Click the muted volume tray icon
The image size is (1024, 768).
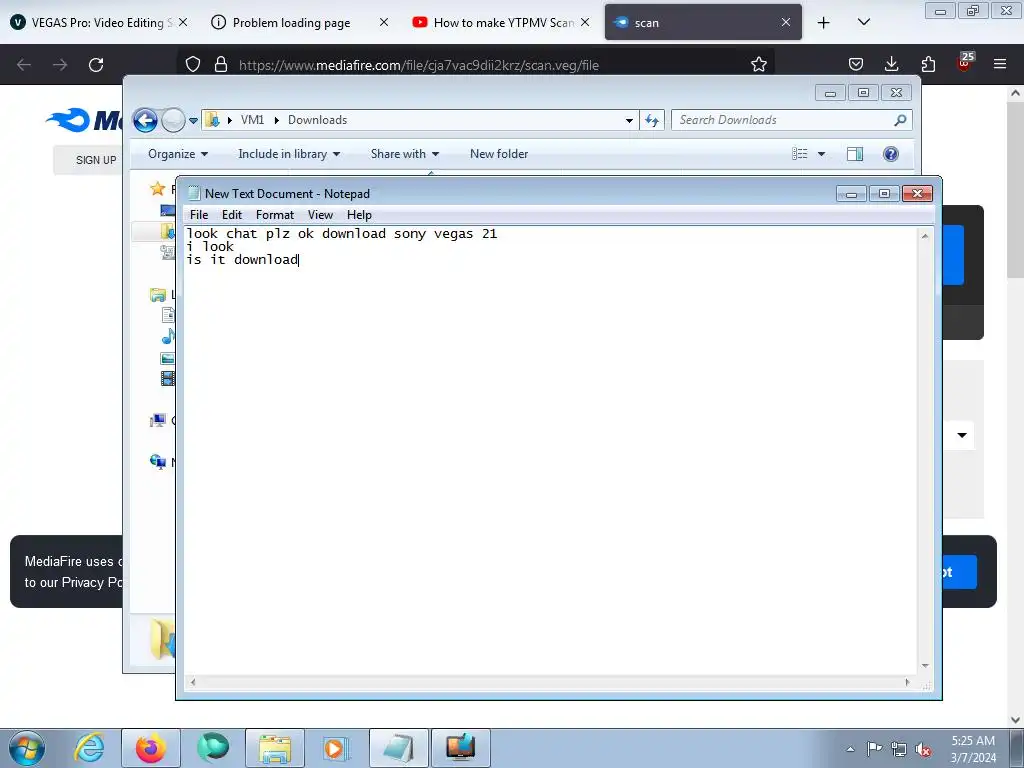[x=923, y=750]
